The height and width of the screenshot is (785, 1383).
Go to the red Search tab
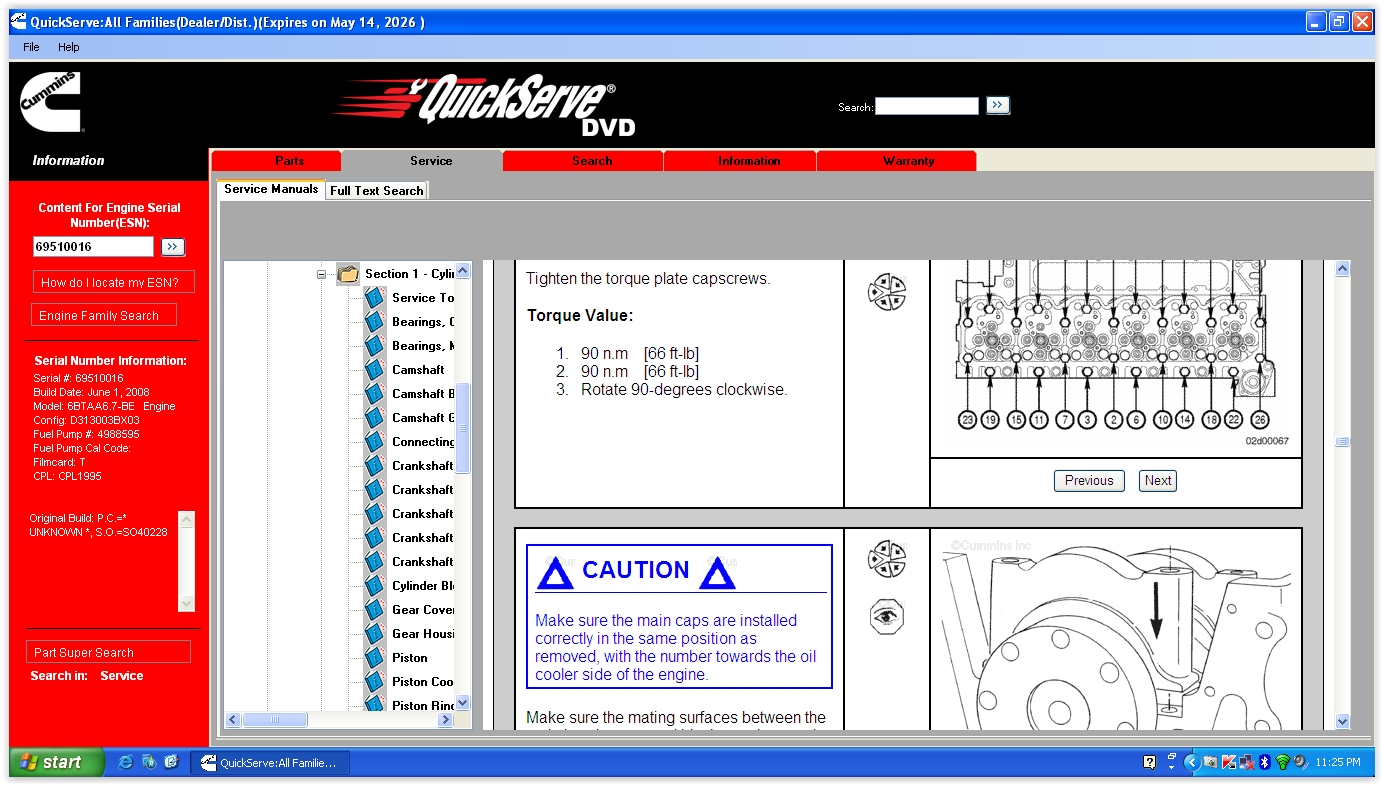pos(583,161)
